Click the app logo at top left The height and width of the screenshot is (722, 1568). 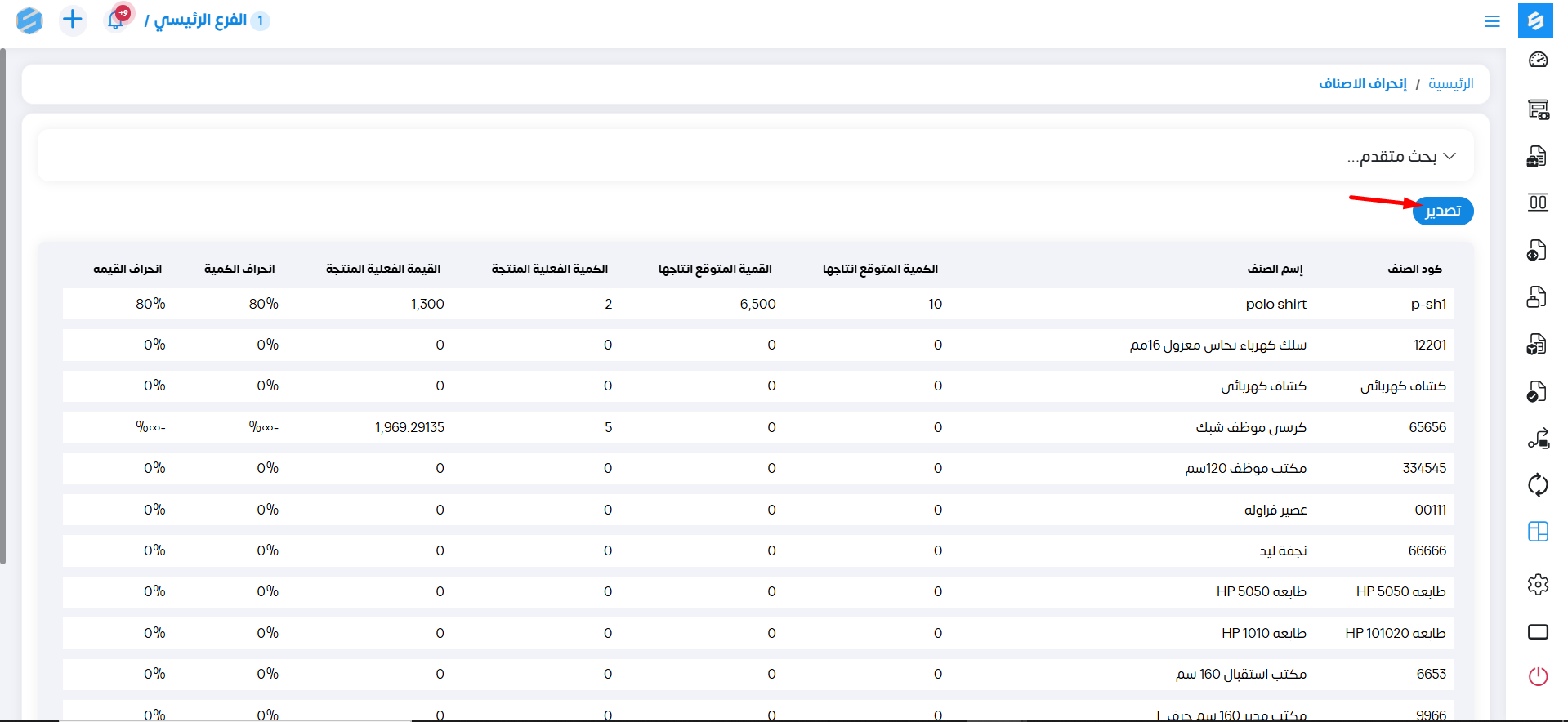click(29, 20)
